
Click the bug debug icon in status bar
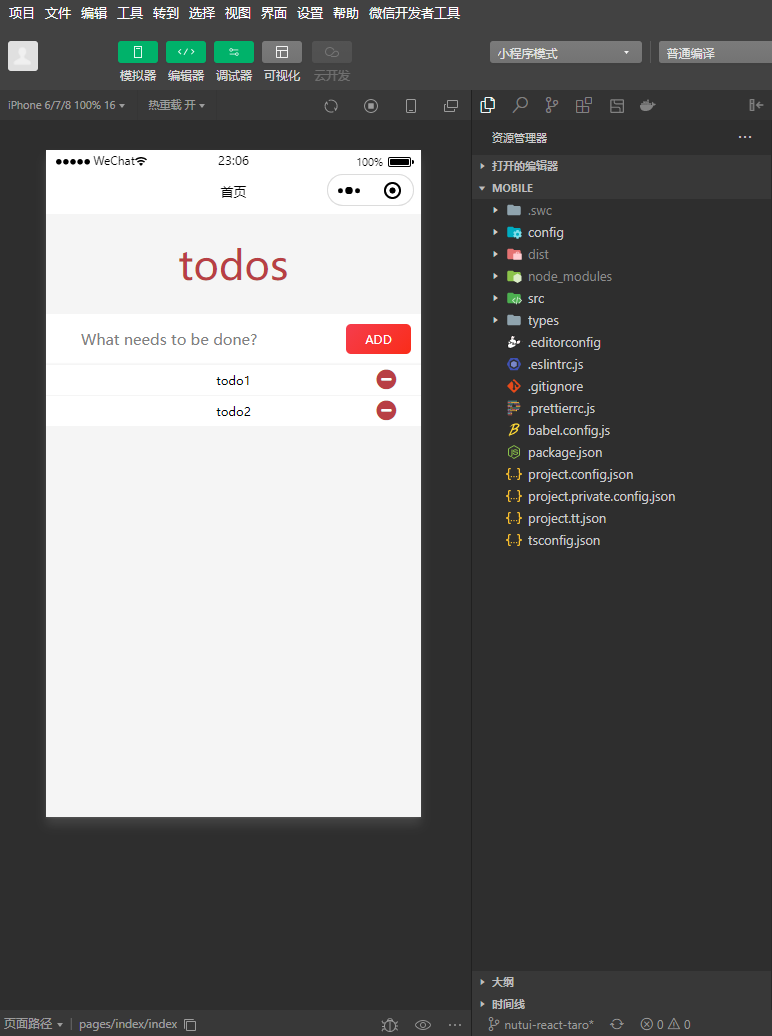tap(390, 1025)
